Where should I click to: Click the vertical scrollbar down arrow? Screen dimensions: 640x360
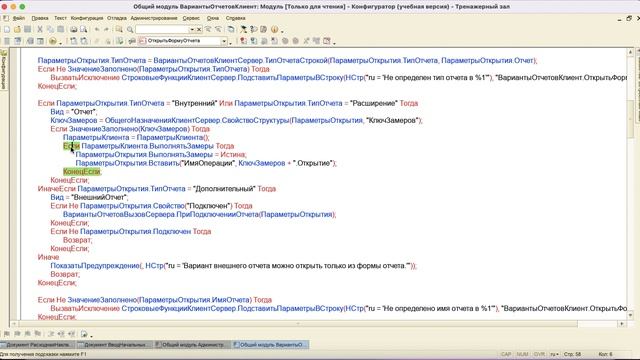tap(630, 316)
